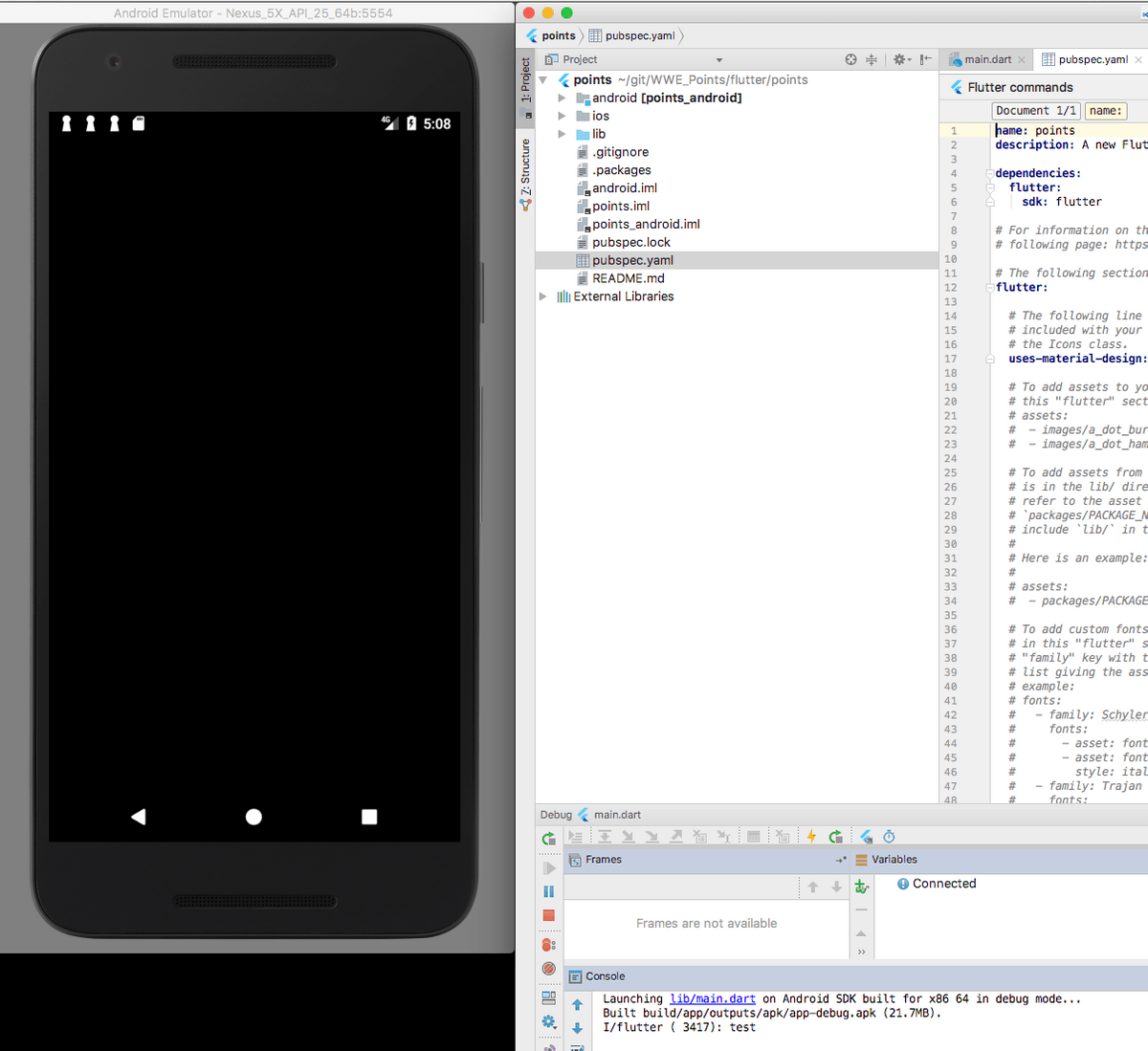This screenshot has height=1051, width=1148.
Task: Trigger Flutter hot reload lightning icon
Action: [x=811, y=836]
